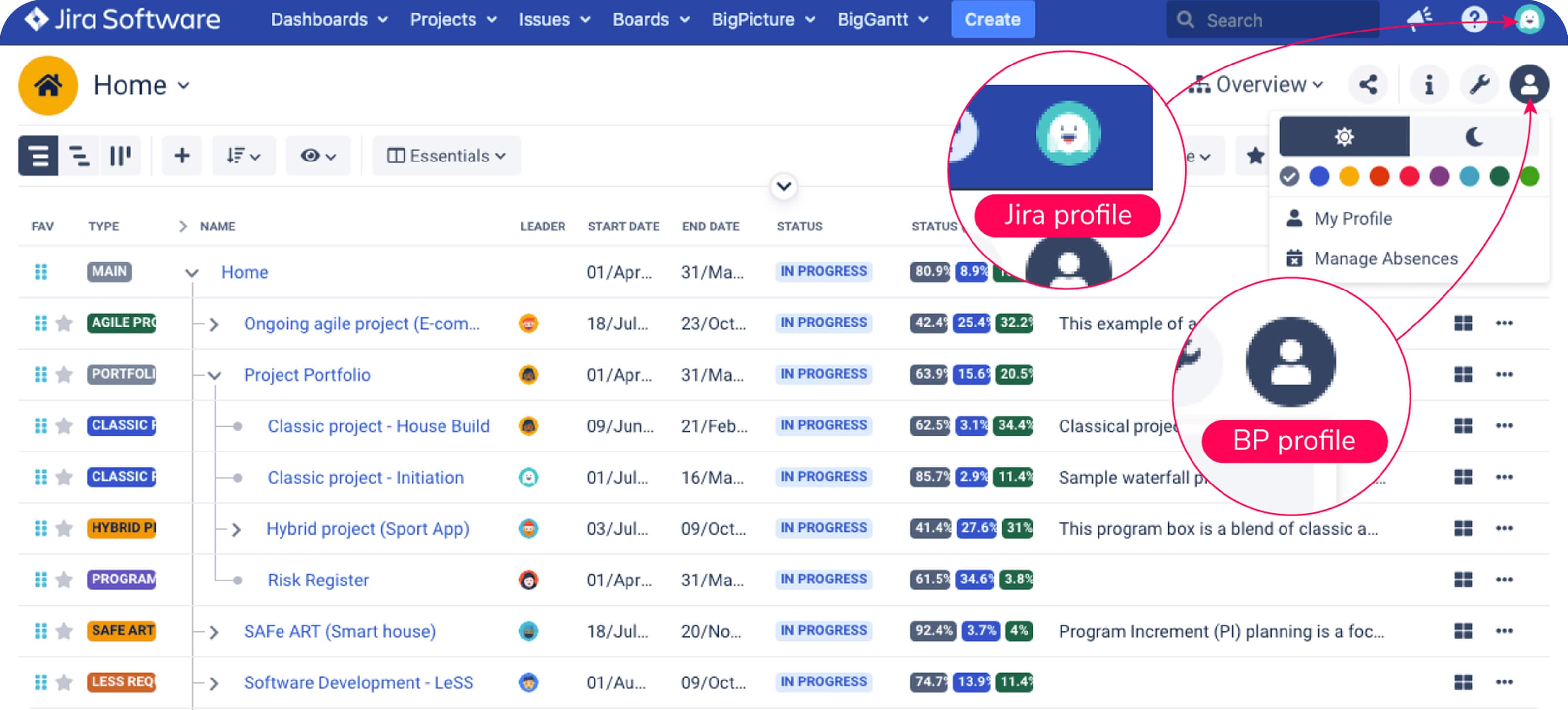
Task: Click the orange Home icon
Action: click(x=48, y=85)
